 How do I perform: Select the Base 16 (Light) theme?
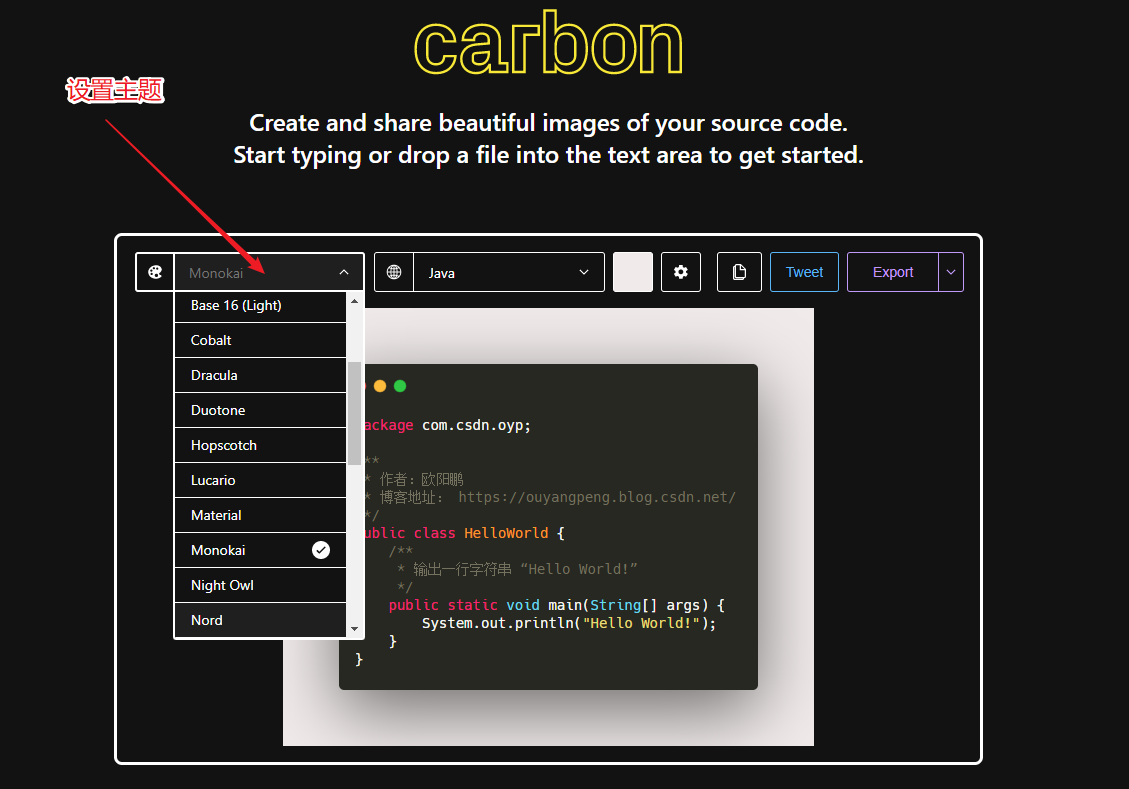pyautogui.click(x=260, y=305)
